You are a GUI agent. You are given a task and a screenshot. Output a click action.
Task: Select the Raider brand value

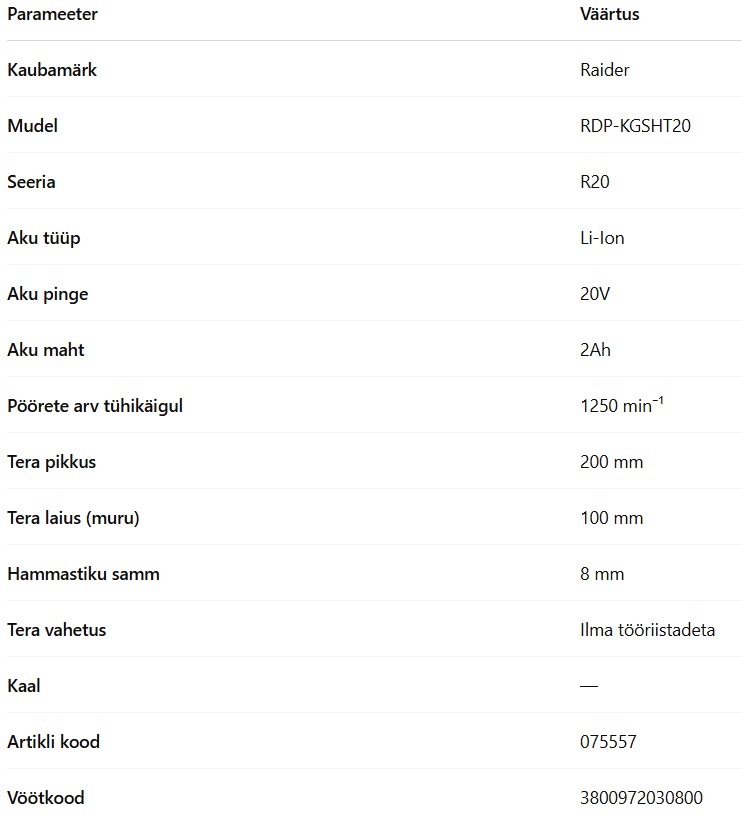[x=604, y=70]
